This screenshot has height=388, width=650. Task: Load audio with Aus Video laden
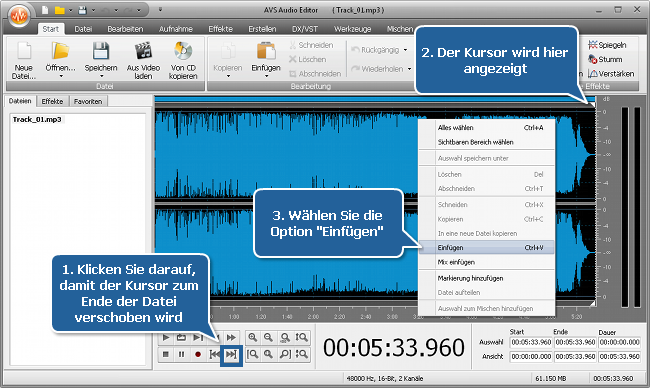143,61
